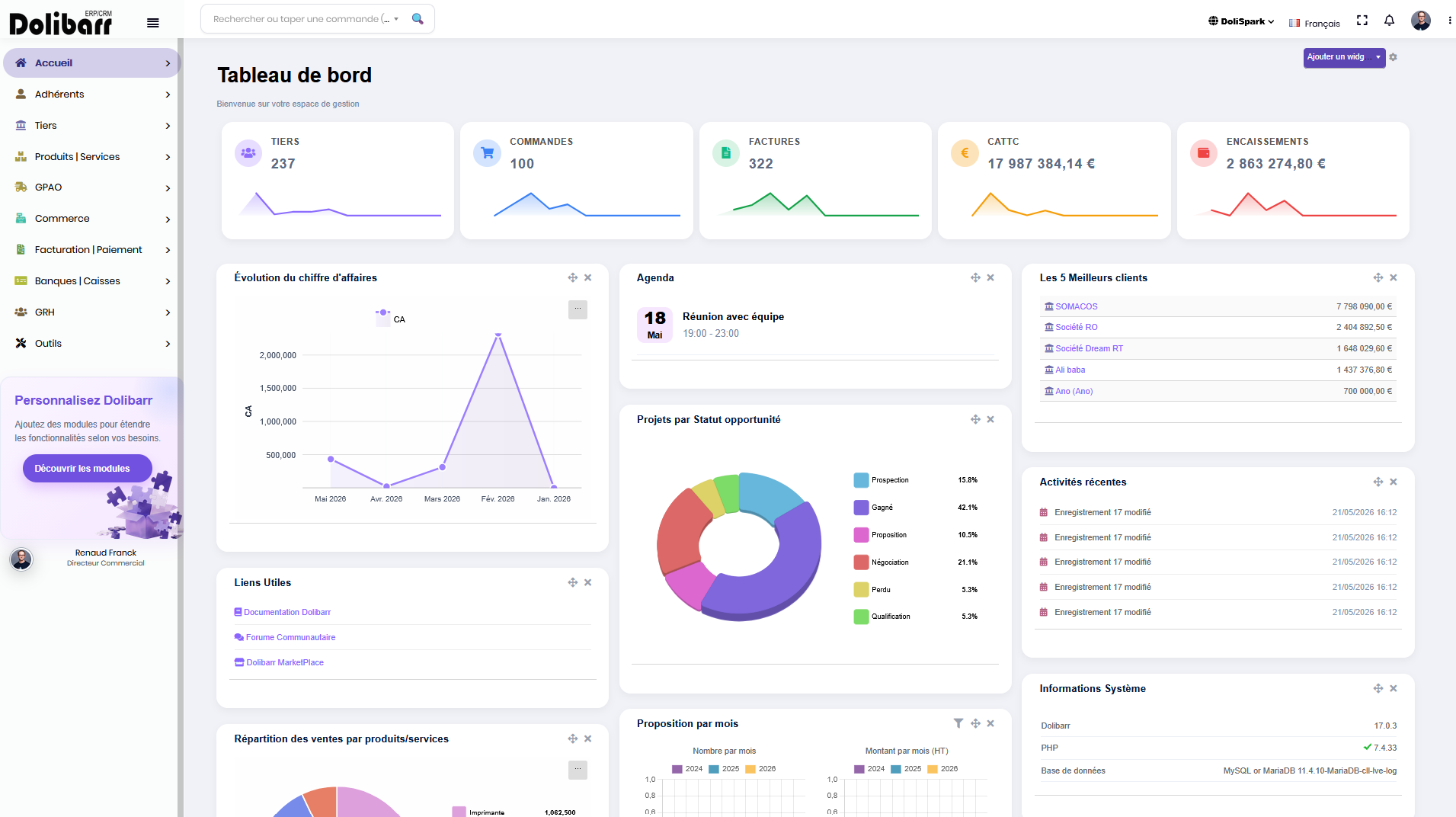The height and width of the screenshot is (817, 1456).
Task: Close the Liens Utiles widget
Action: (x=588, y=582)
